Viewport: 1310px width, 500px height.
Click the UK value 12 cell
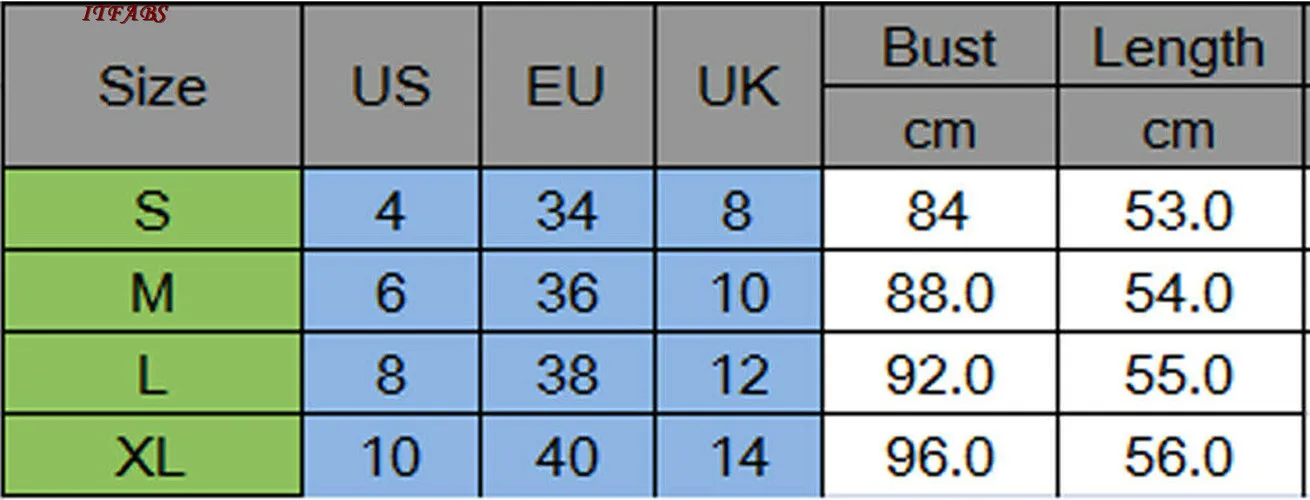(739, 375)
